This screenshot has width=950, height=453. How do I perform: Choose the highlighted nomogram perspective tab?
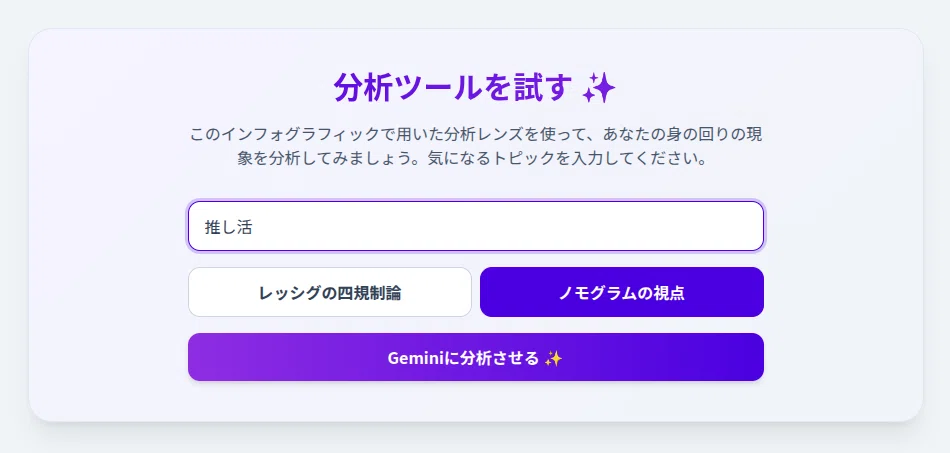point(622,292)
